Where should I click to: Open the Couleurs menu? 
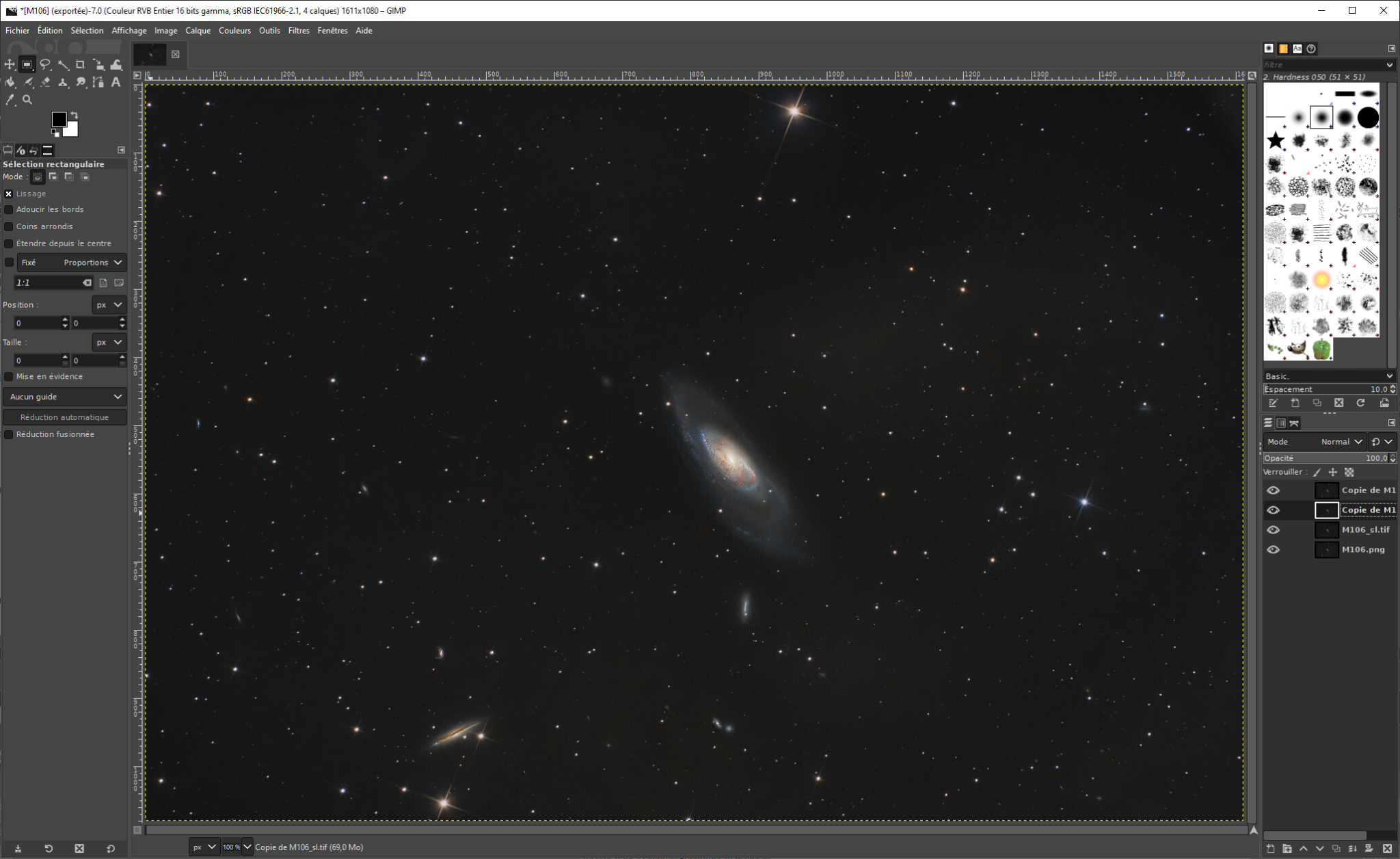click(x=234, y=31)
